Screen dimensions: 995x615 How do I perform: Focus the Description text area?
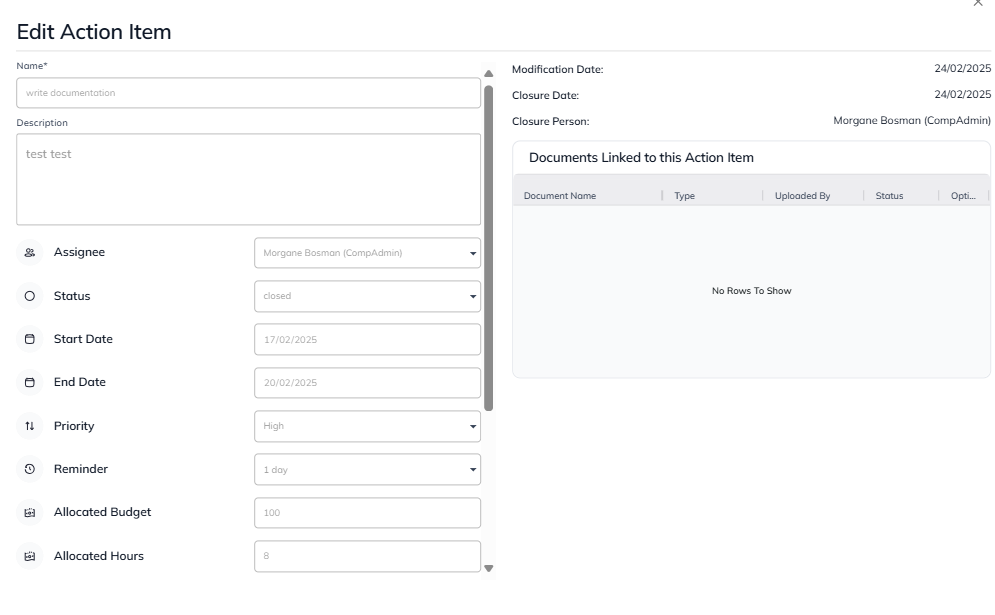248,179
